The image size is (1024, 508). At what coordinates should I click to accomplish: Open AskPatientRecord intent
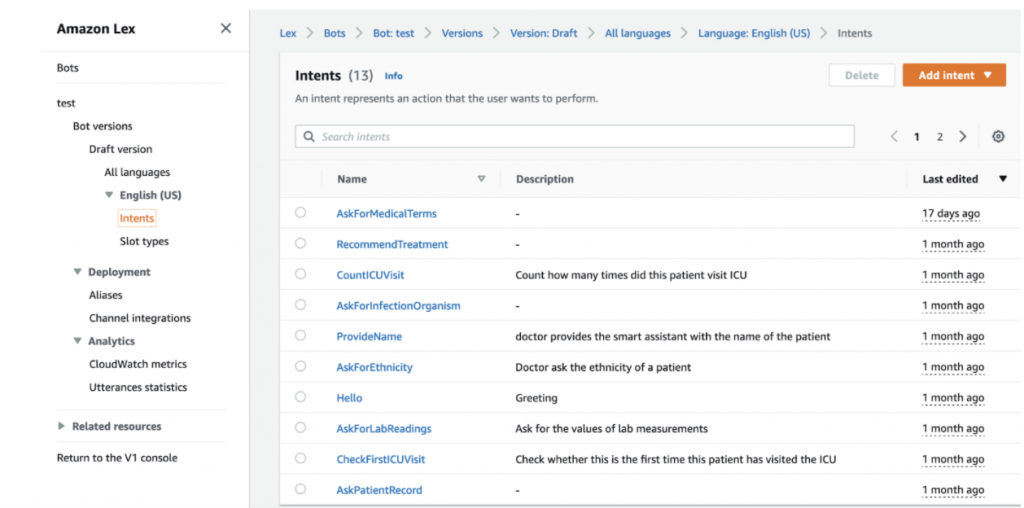379,490
